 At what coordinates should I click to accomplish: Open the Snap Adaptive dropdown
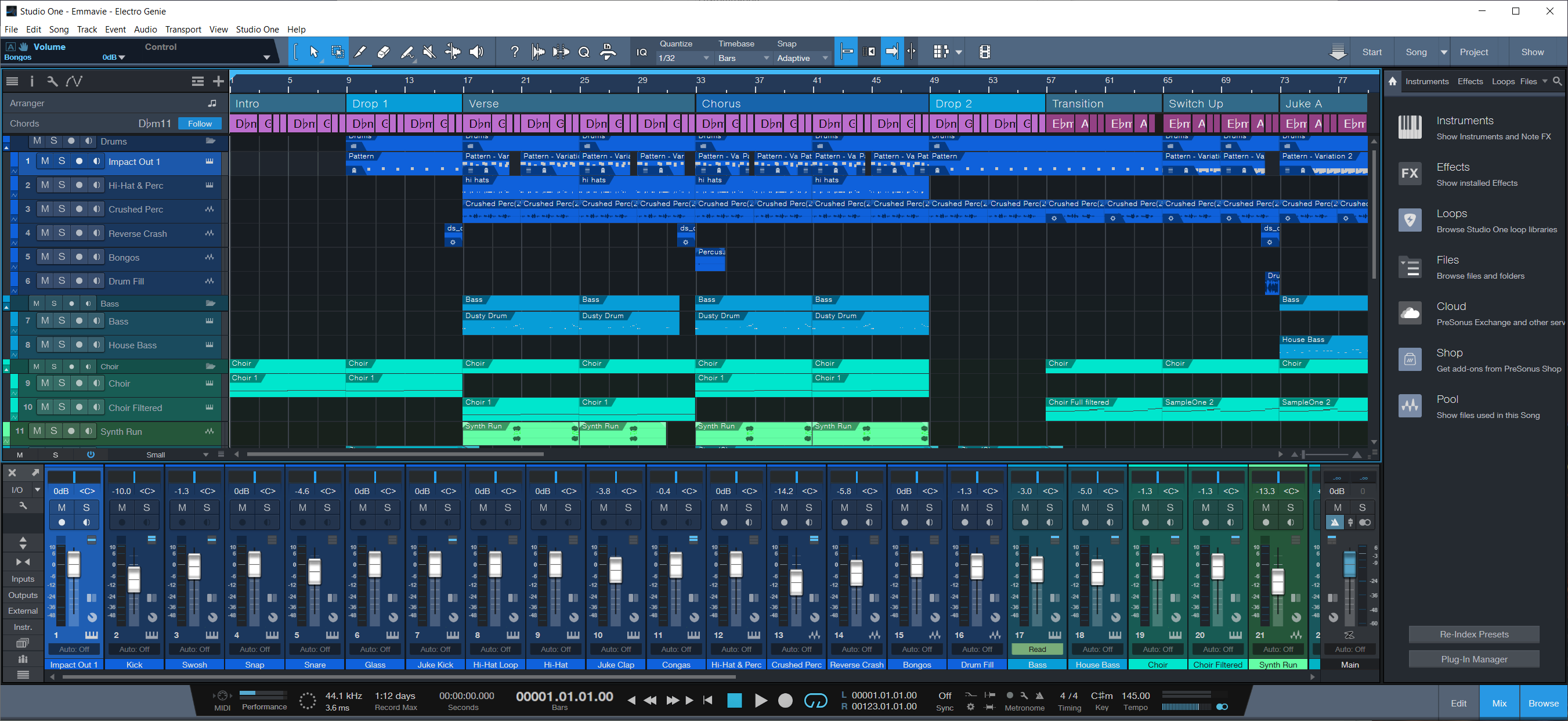(802, 58)
